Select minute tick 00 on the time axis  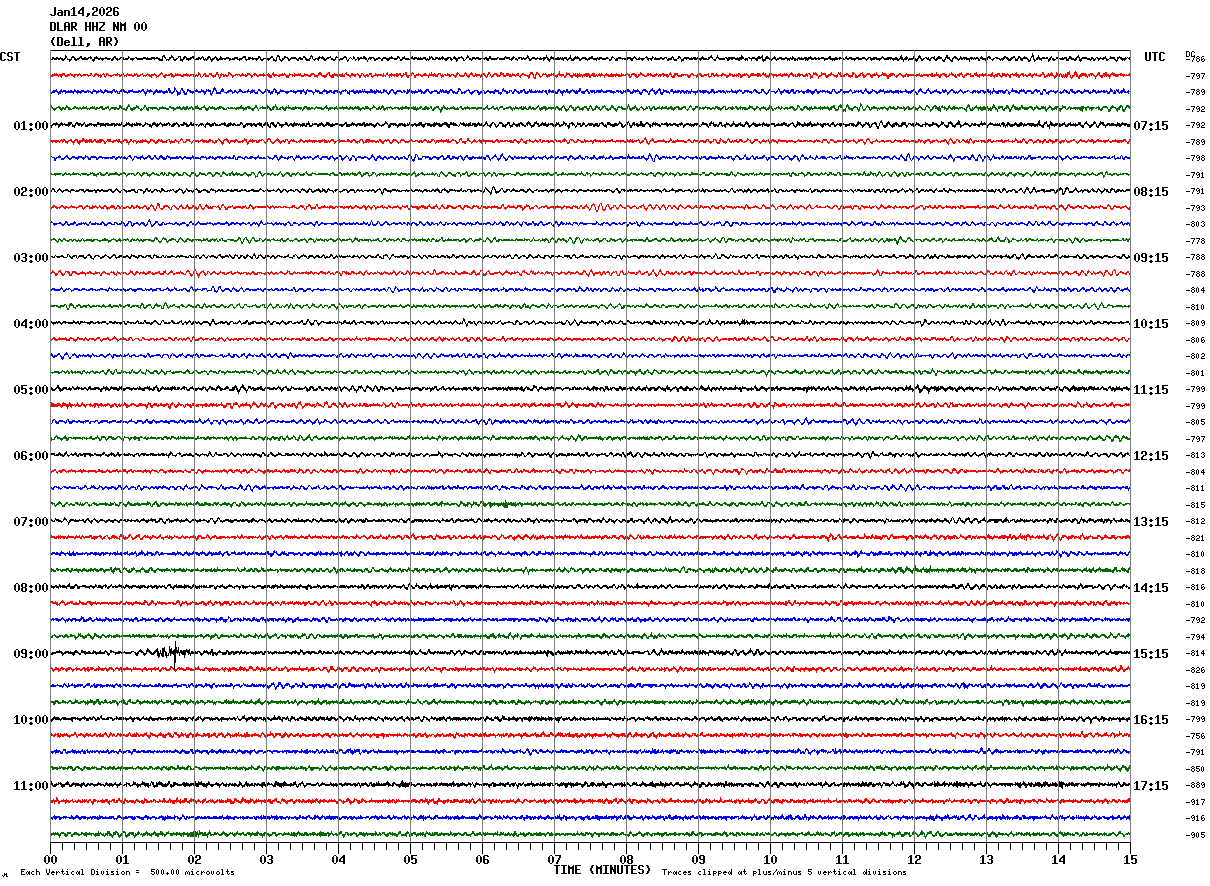(x=50, y=859)
